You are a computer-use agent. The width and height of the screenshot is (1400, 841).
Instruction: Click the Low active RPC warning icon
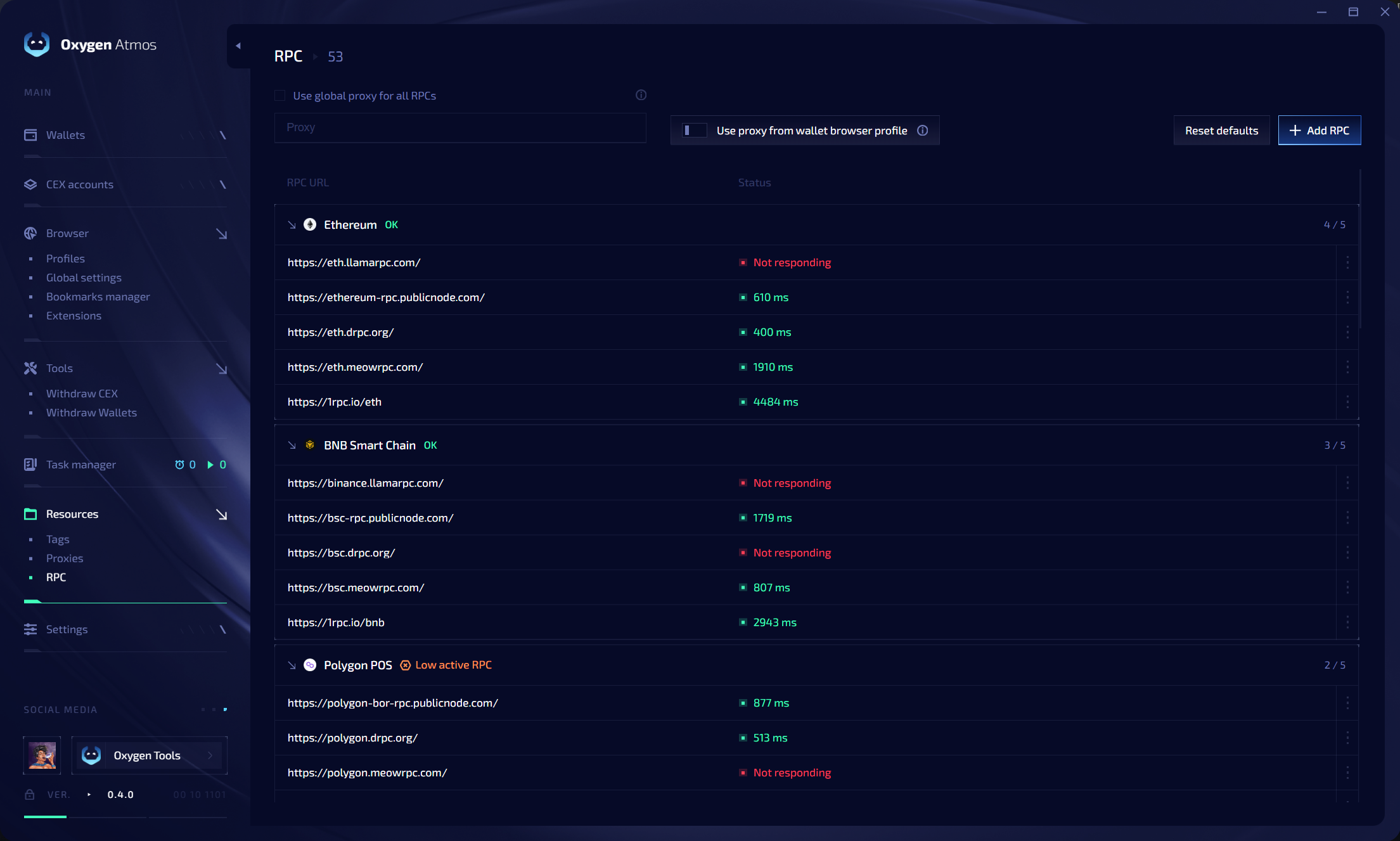point(406,665)
